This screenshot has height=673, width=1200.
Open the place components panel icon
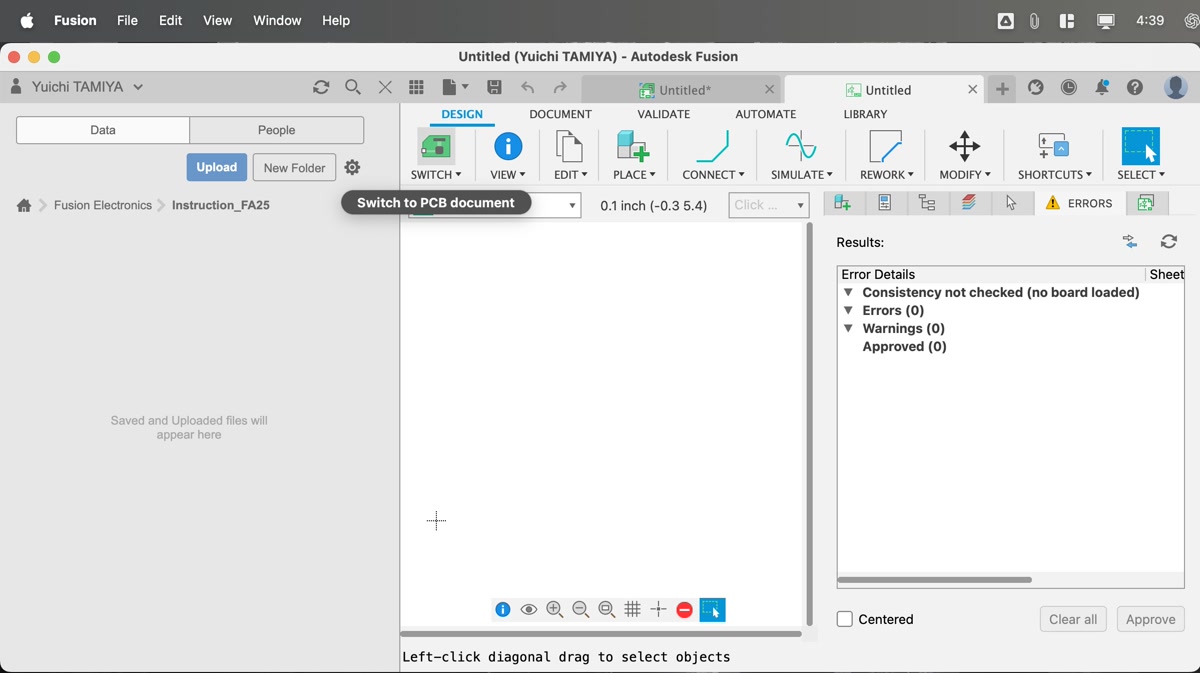tap(843, 203)
